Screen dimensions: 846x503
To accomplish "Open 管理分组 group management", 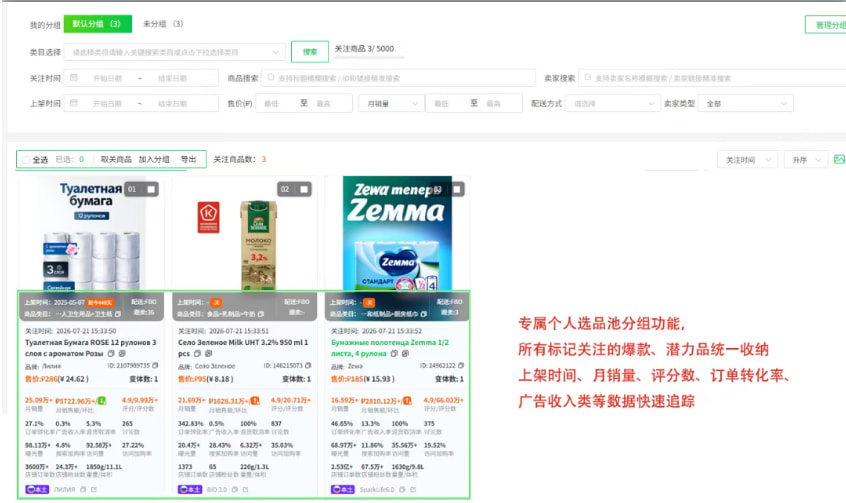I will tap(826, 25).
